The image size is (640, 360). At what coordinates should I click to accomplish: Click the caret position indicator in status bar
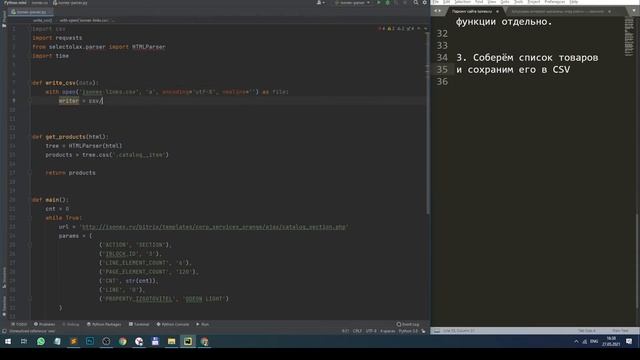345,331
